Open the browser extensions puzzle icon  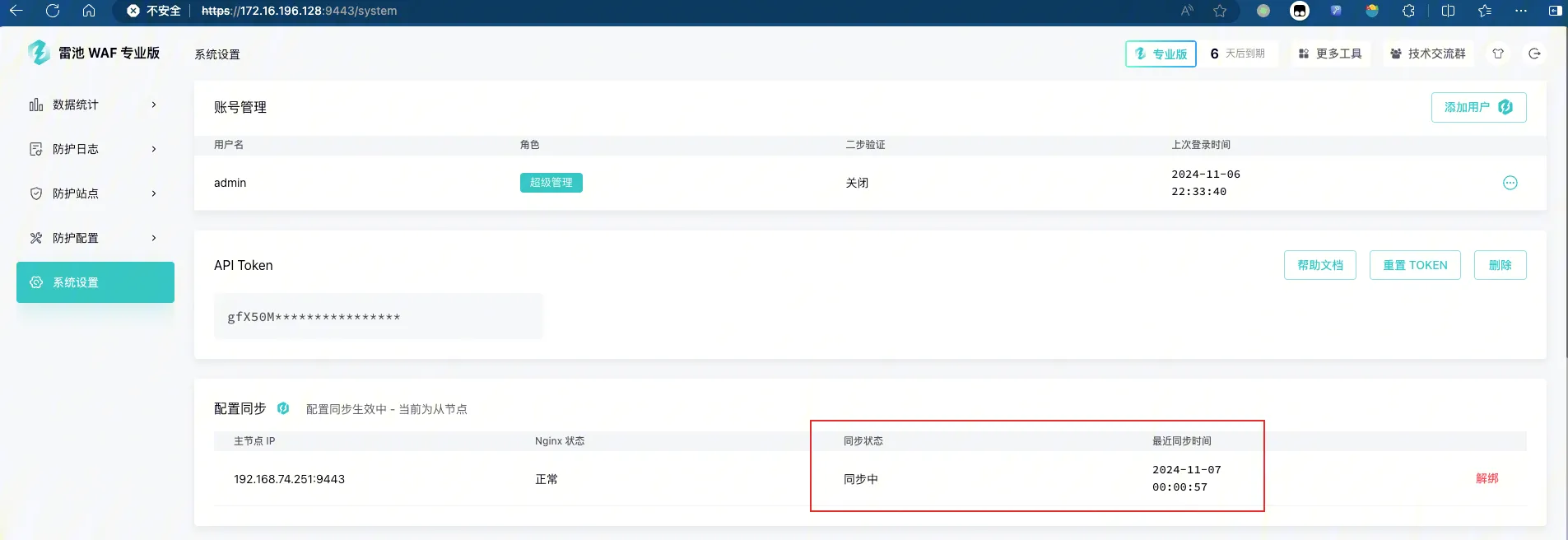(x=1408, y=11)
